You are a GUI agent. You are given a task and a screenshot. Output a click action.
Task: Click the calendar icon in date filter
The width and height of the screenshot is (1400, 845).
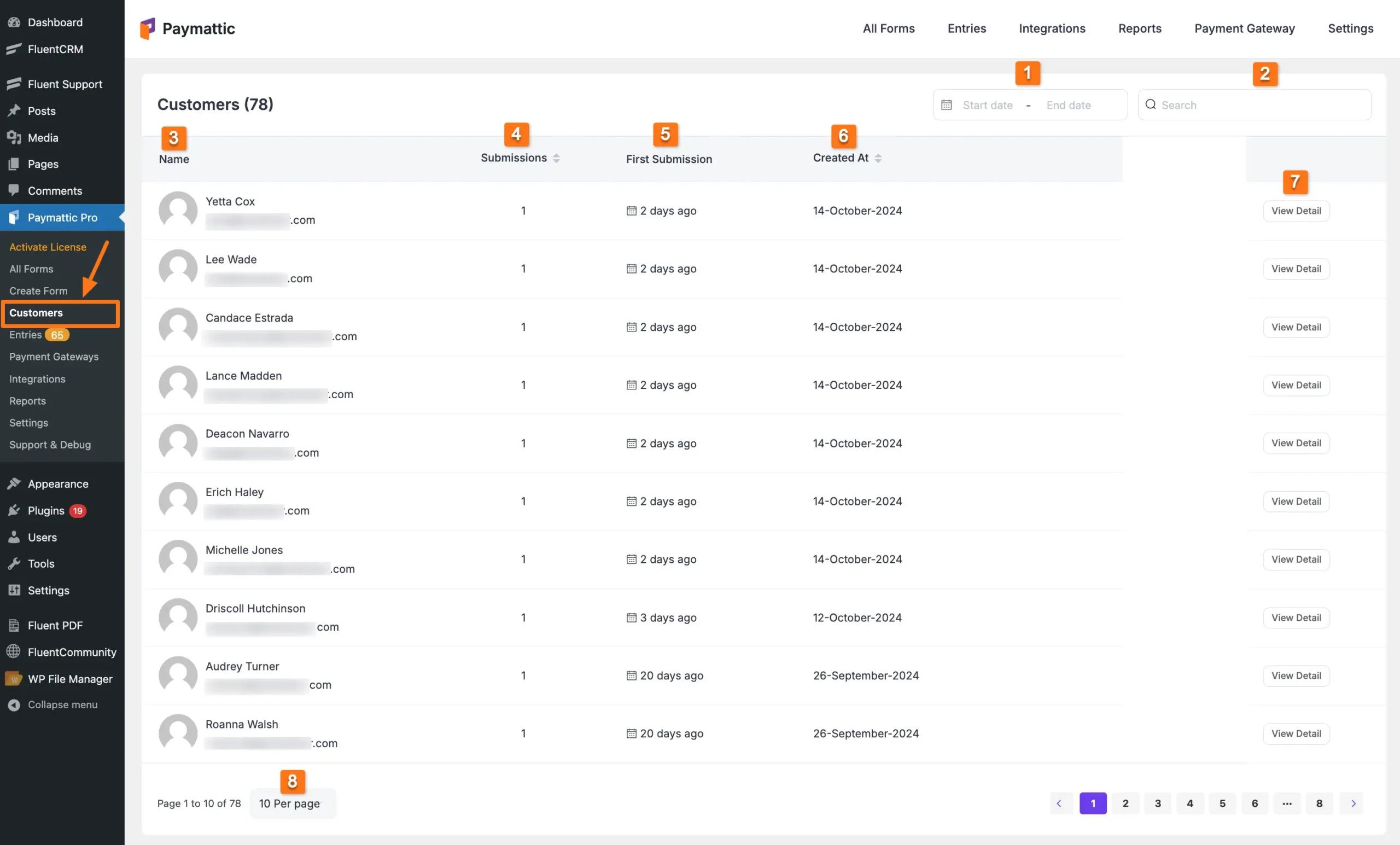946,105
